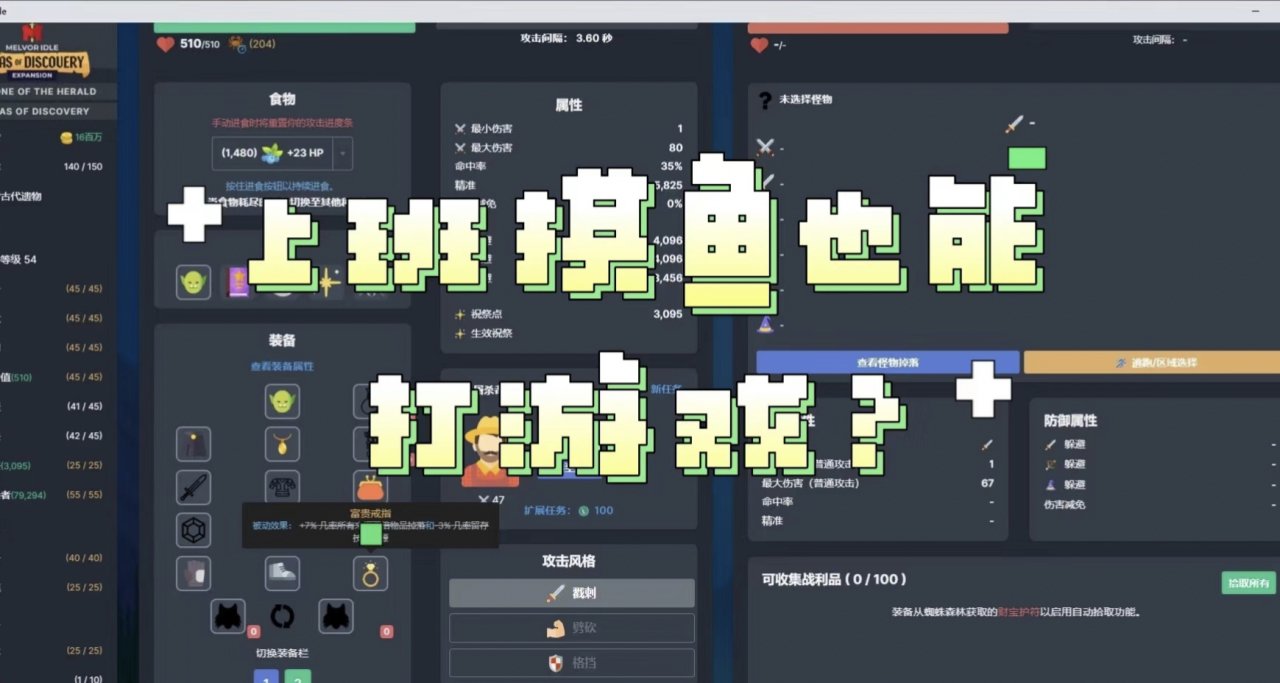Click the 祝祭点 3,095 stat row
The width and height of the screenshot is (1280, 683).
(569, 314)
